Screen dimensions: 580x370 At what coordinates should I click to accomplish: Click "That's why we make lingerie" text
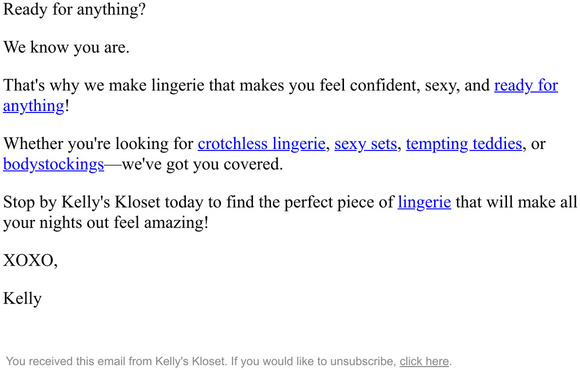tap(104, 85)
